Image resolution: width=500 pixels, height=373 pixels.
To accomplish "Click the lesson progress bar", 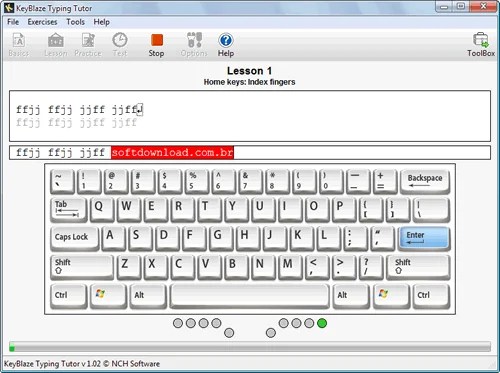I will (250, 347).
